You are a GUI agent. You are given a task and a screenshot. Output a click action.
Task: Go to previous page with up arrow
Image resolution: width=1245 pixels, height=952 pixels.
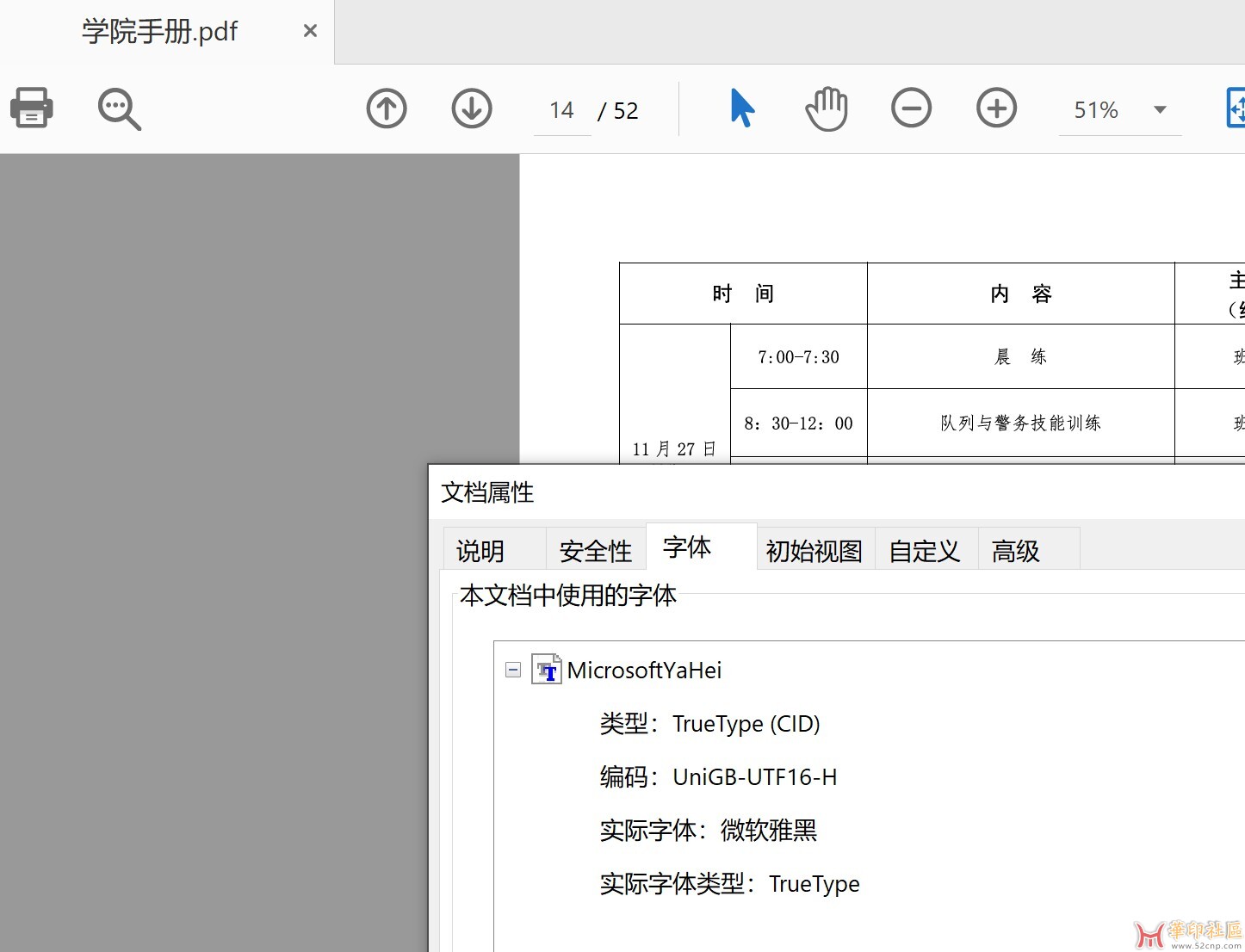click(x=387, y=109)
